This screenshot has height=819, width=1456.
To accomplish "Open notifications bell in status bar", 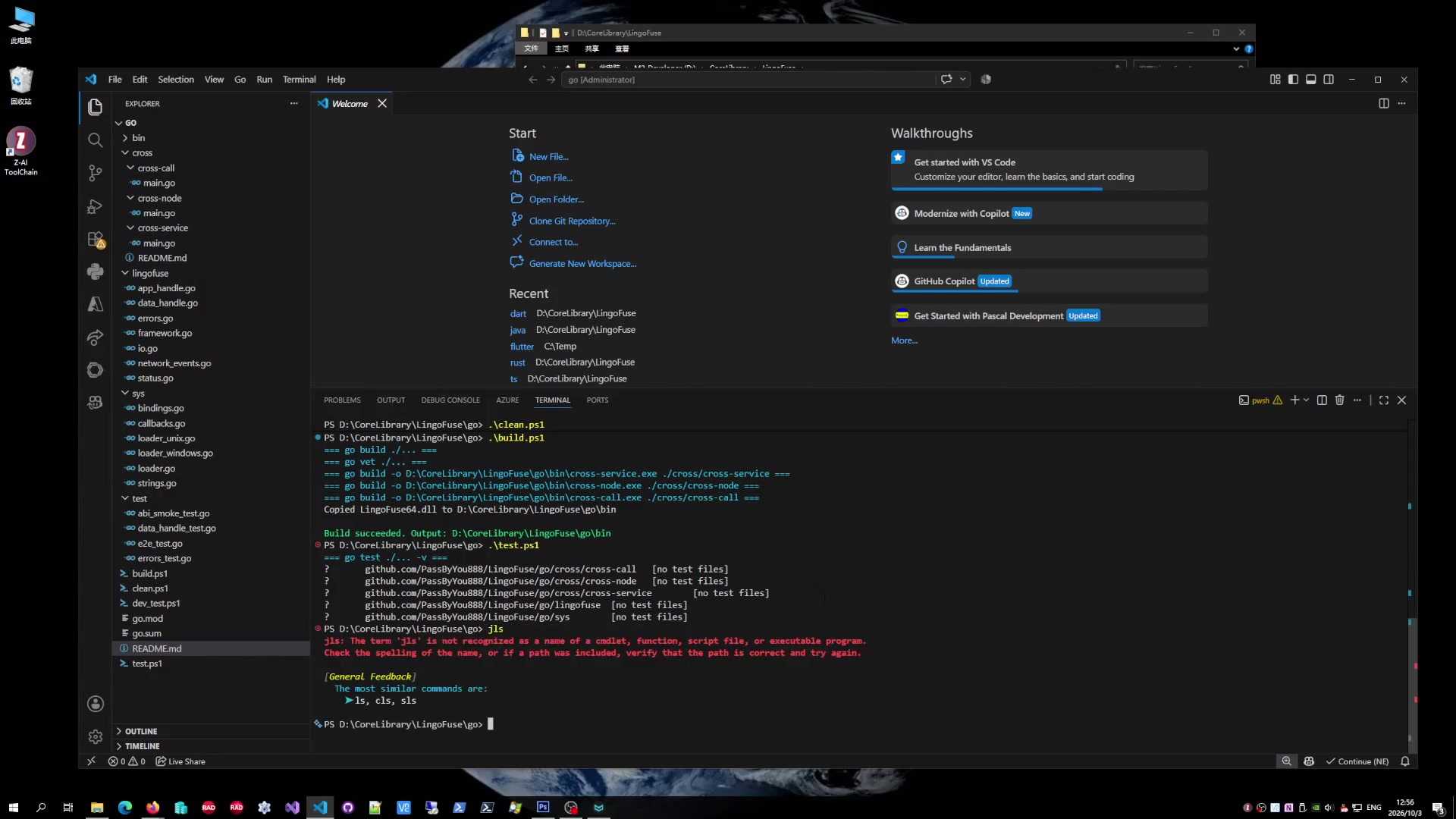I will click(x=1404, y=761).
